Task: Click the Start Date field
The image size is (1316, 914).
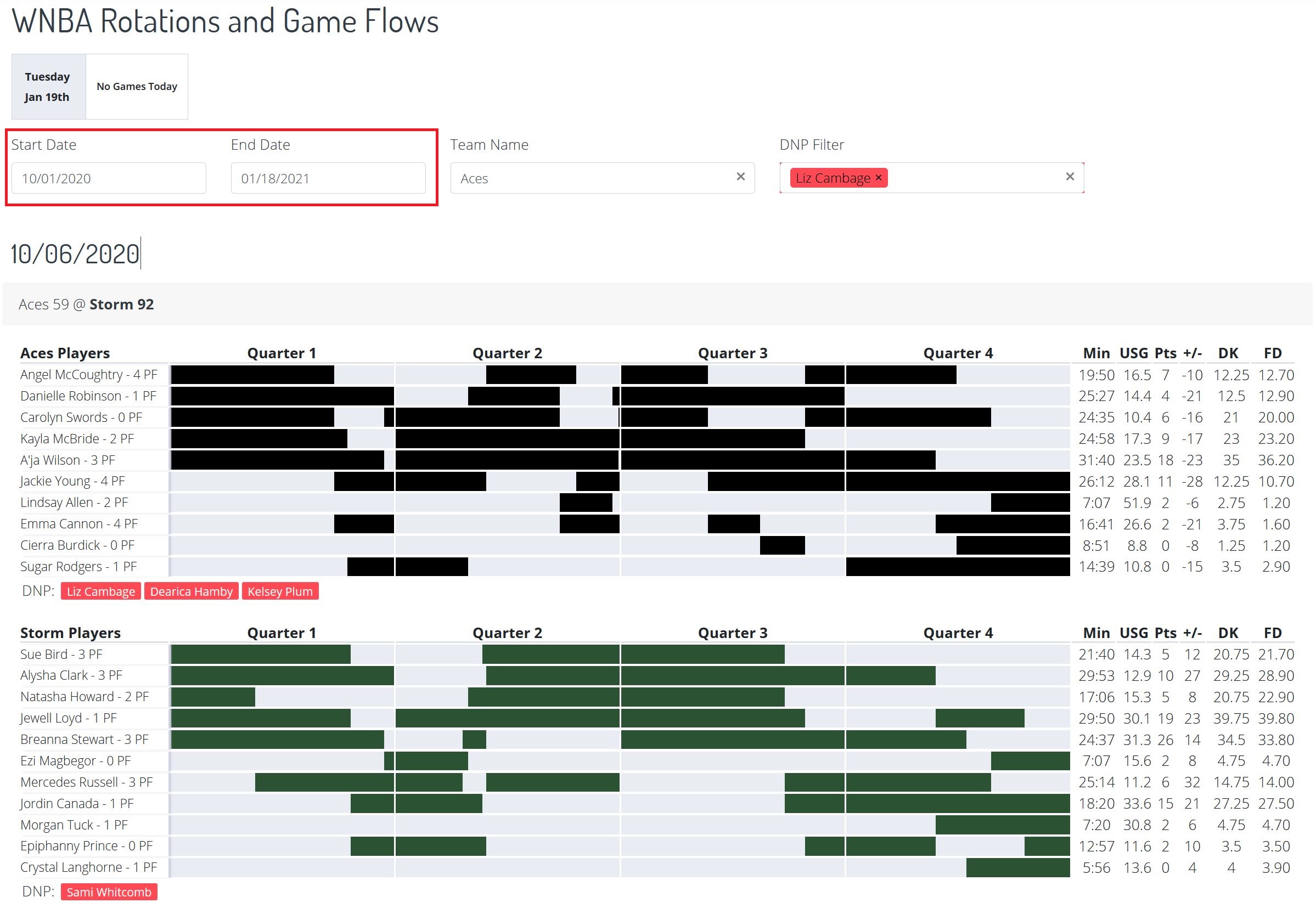Action: coord(109,178)
